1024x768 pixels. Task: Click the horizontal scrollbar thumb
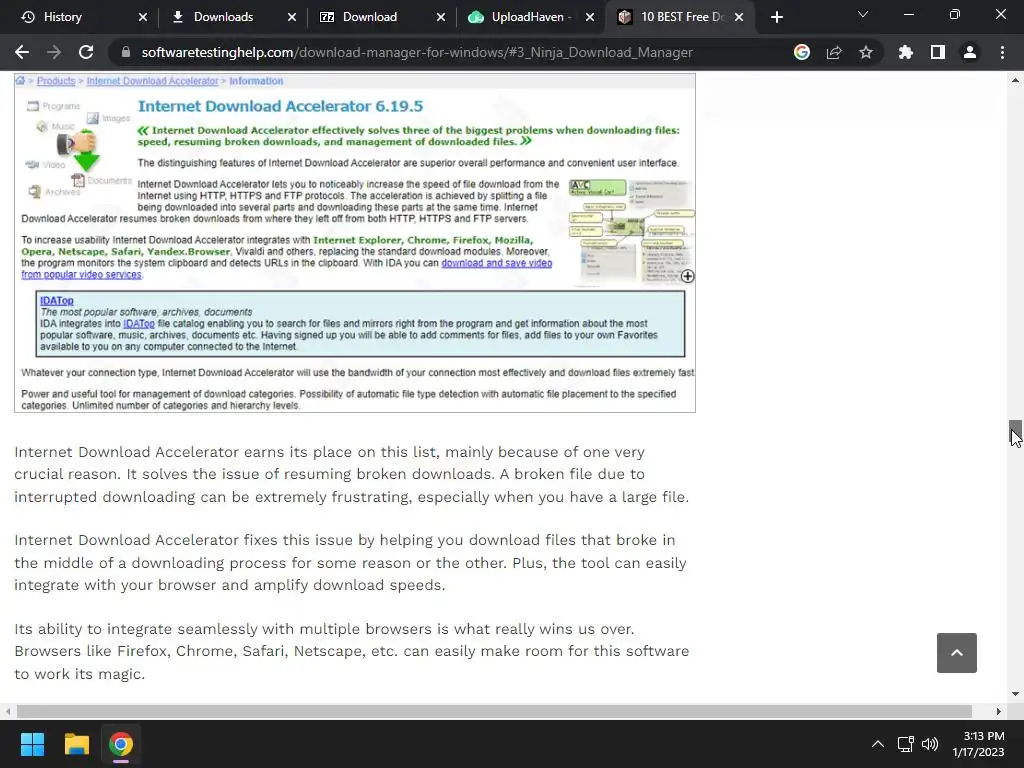pos(494,711)
